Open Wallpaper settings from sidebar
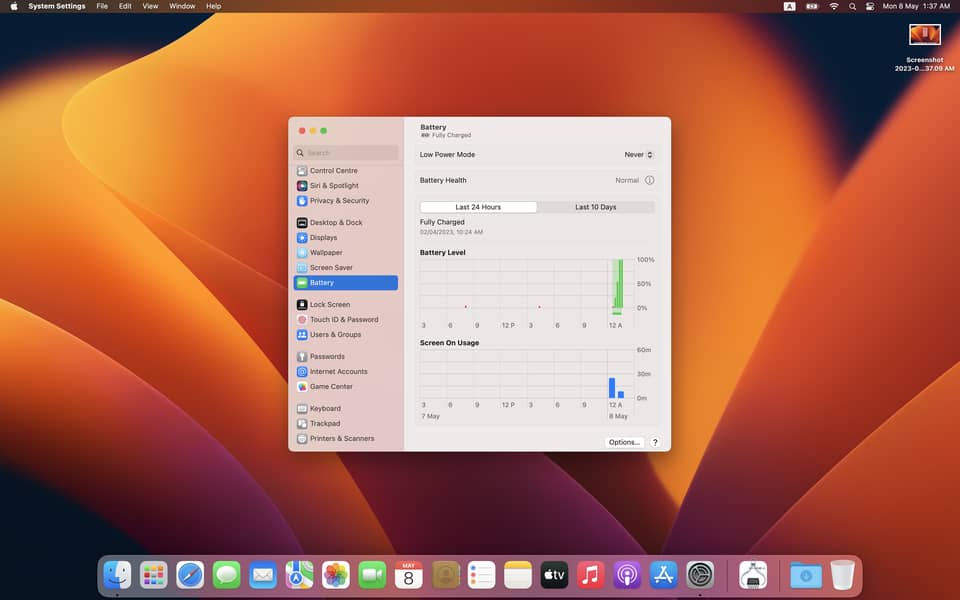Screen dimensions: 960x600 point(326,253)
